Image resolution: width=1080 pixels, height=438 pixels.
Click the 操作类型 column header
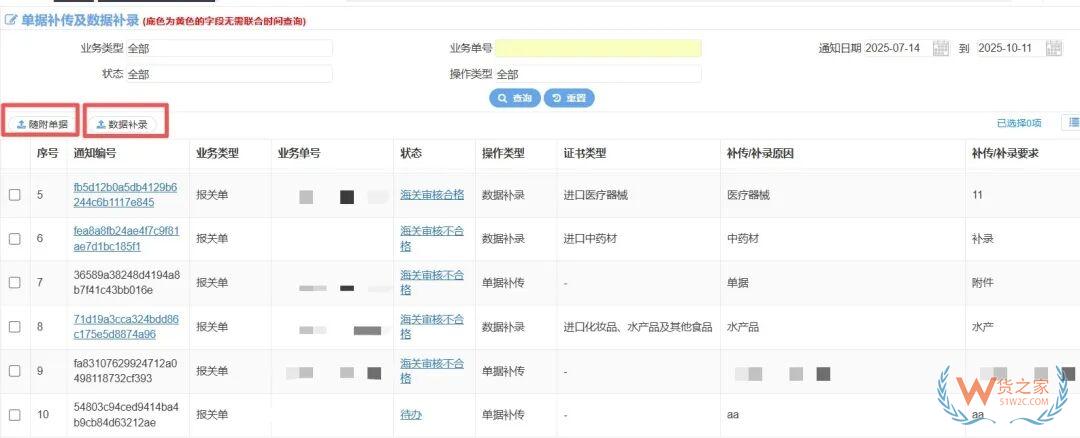click(503, 154)
